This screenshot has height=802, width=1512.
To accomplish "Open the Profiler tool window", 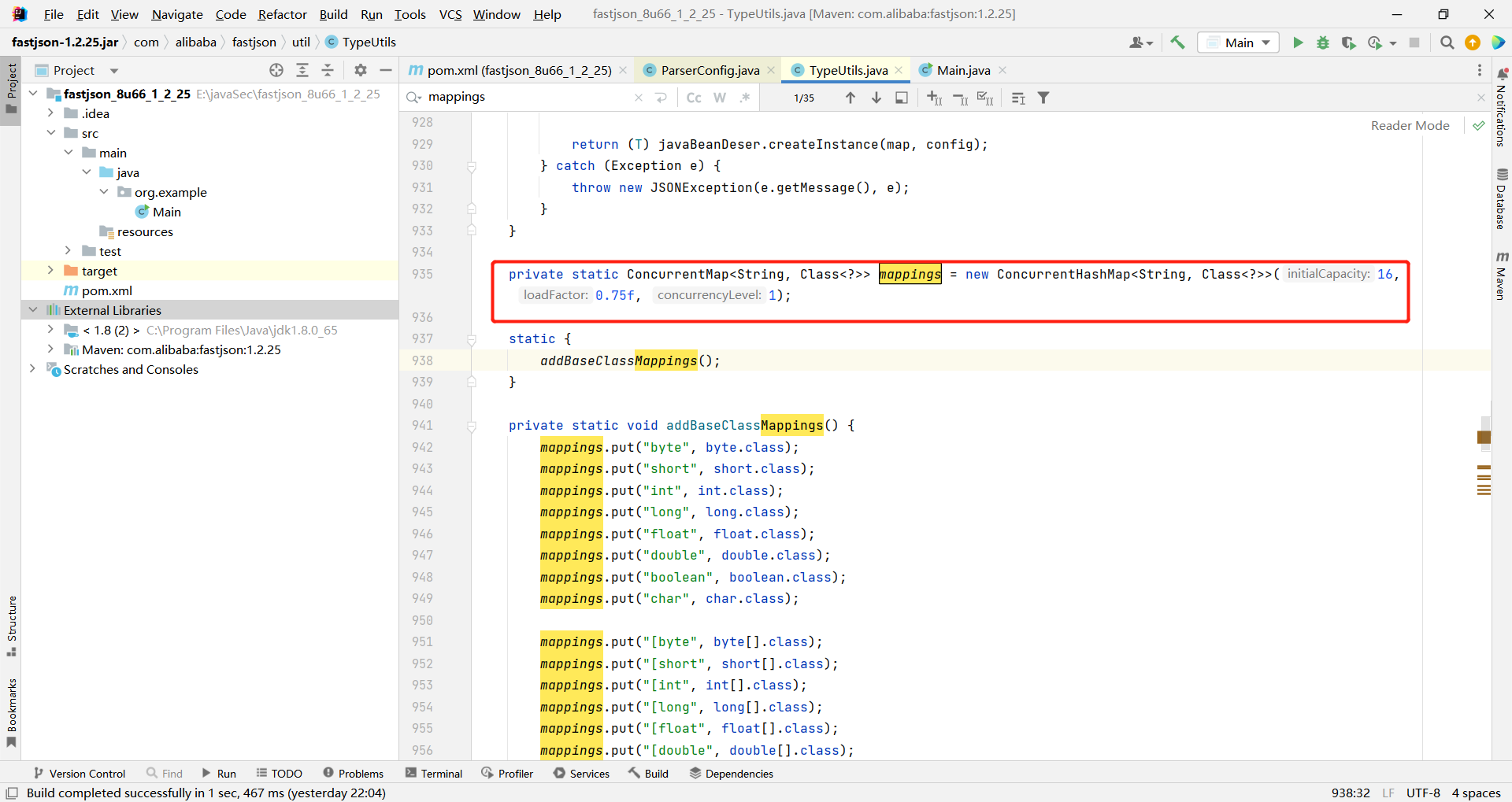I will click(508, 774).
